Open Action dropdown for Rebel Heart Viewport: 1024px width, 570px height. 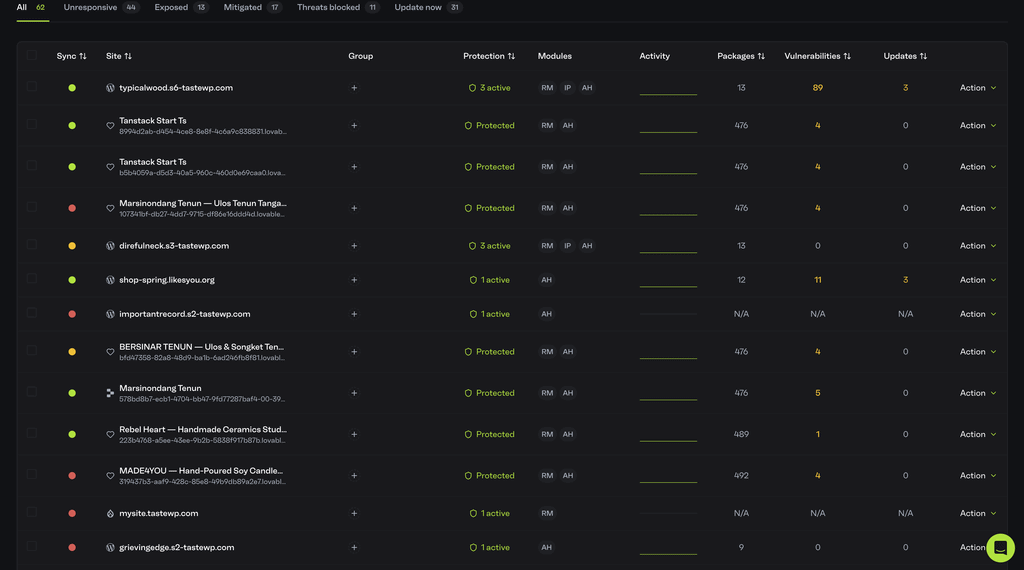978,434
